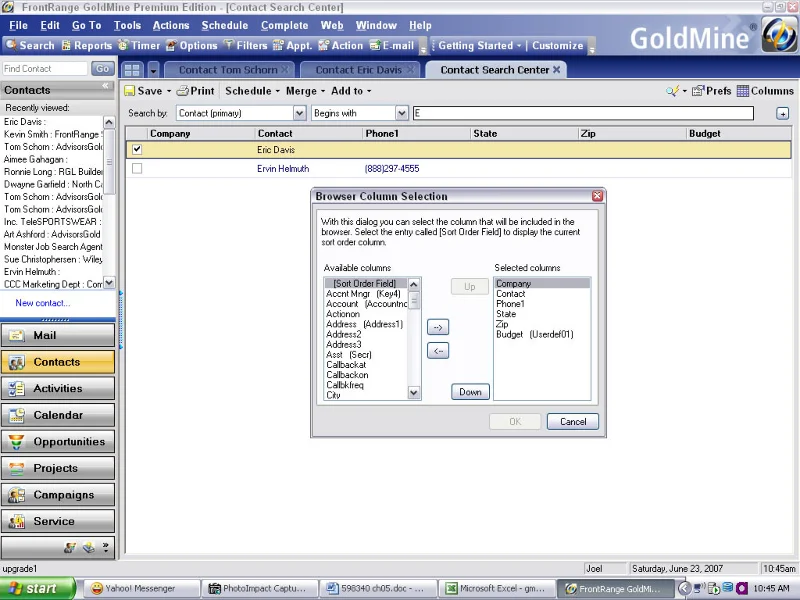
Task: Click the Print icon
Action: (x=183, y=91)
